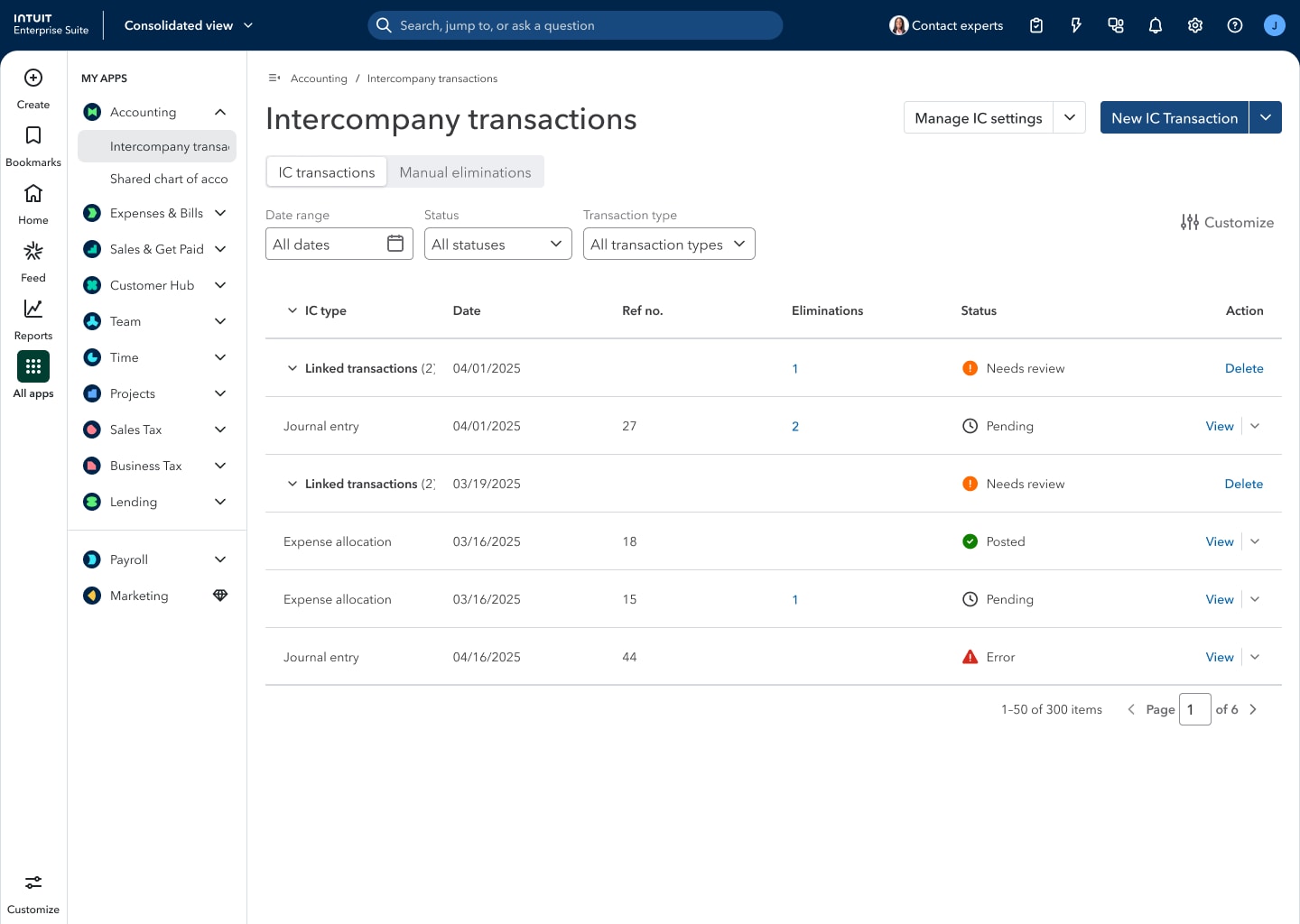Click the Lending app icon
Screen dimensions: 1300x924
click(x=92, y=502)
